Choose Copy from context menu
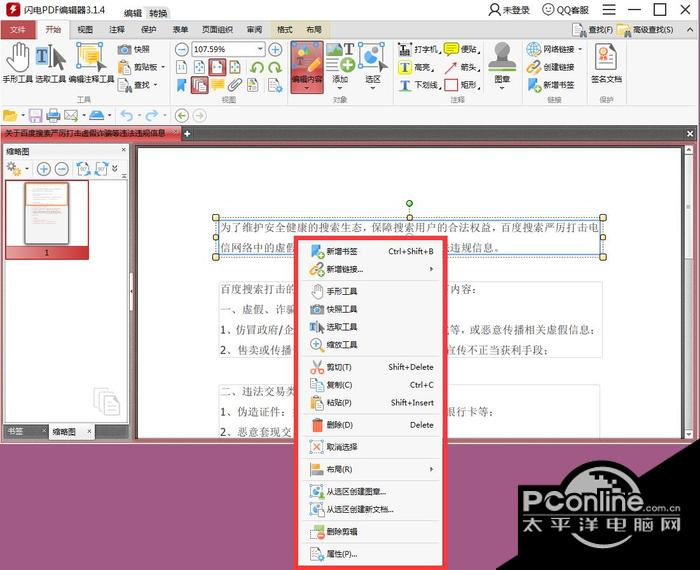The height and width of the screenshot is (570, 700). tap(371, 385)
